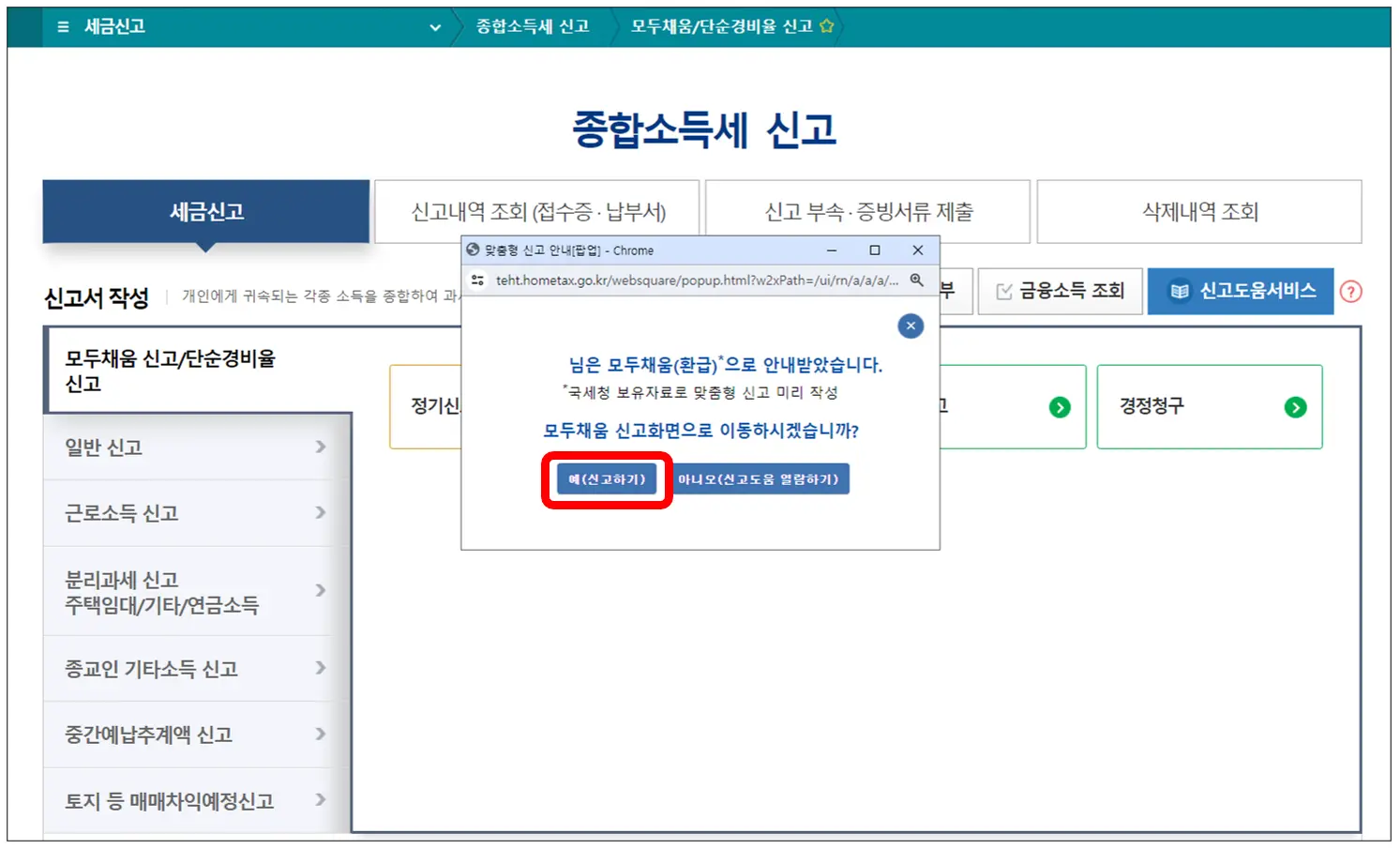Click the book icon on 신고도움서비스 button
Screen dimensions: 1400x849
tap(1179, 291)
